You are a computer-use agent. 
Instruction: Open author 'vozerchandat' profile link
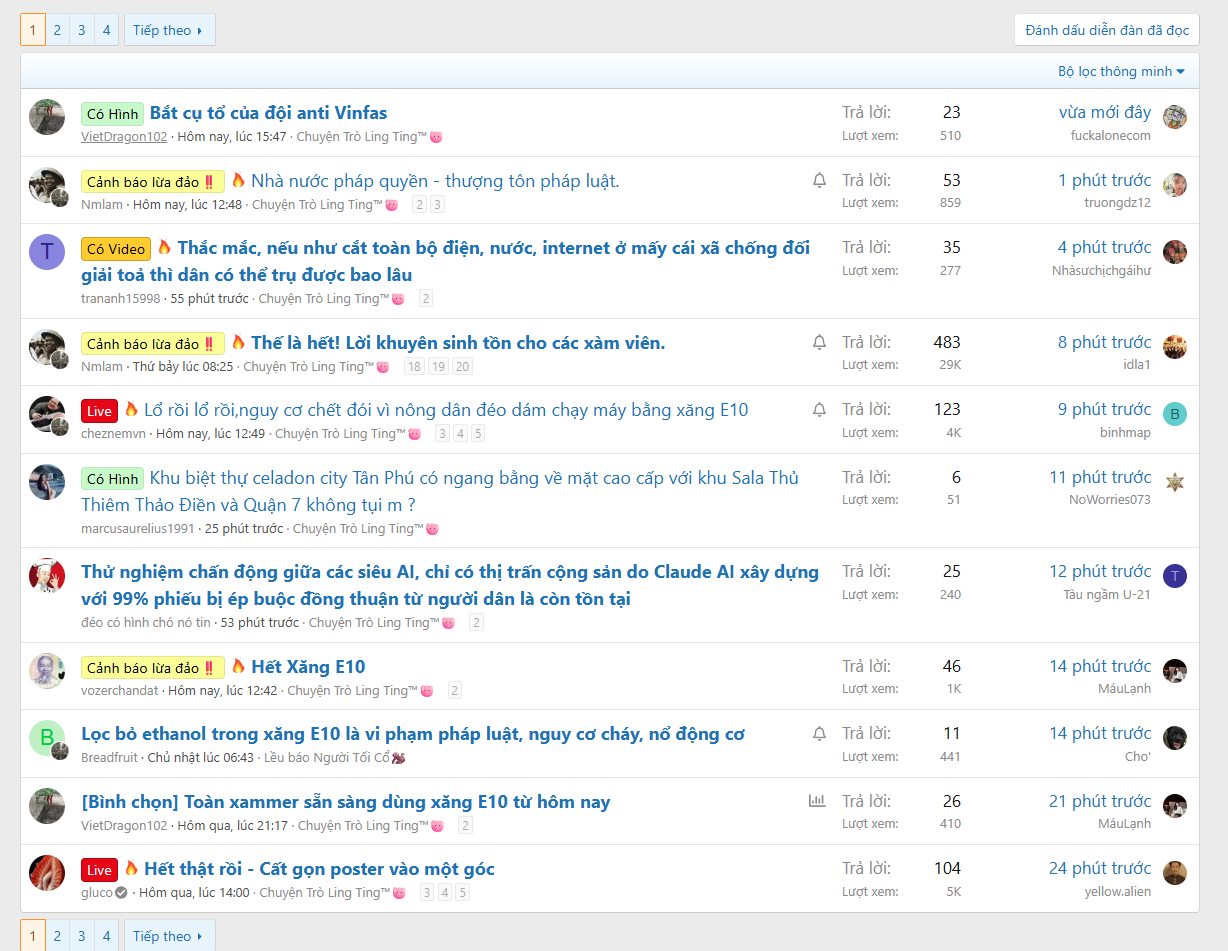click(120, 691)
